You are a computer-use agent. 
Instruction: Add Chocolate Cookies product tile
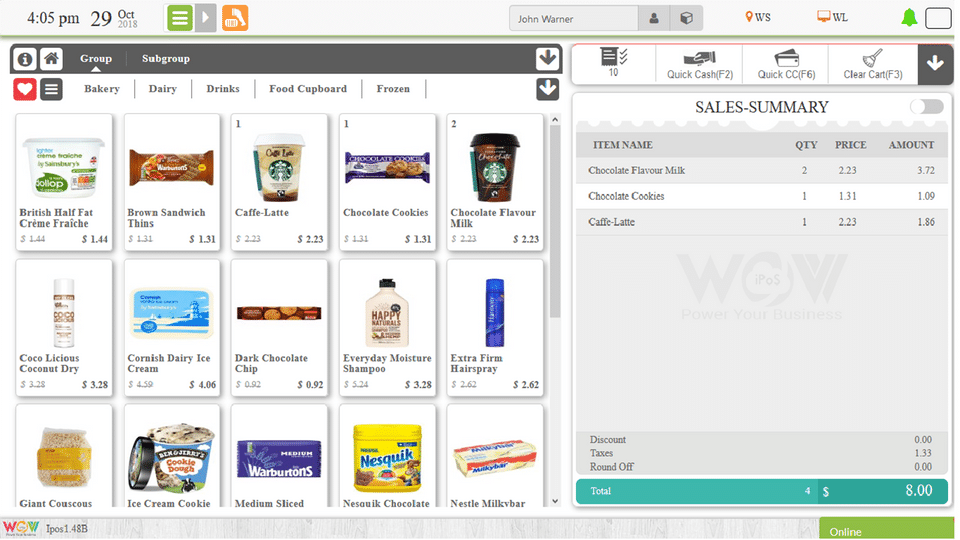coord(387,182)
